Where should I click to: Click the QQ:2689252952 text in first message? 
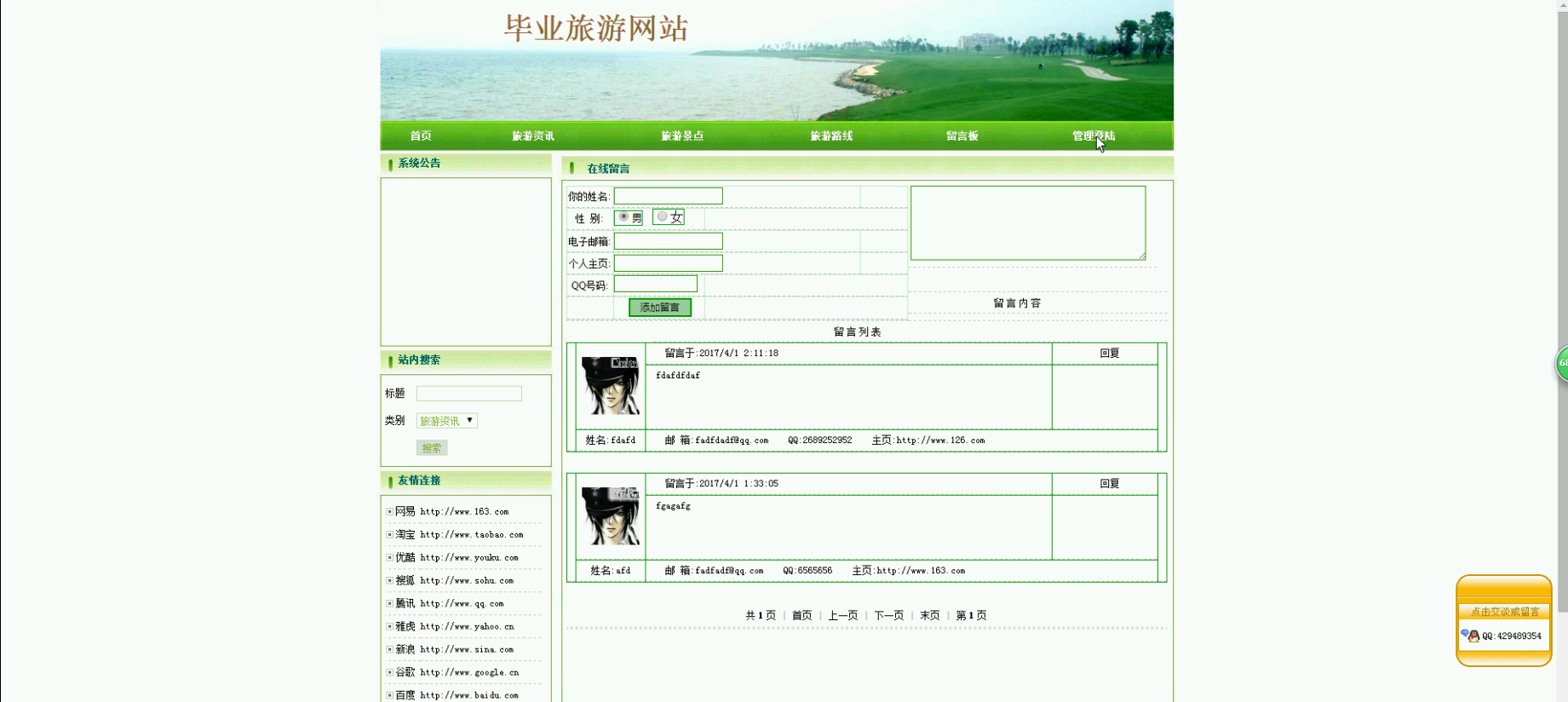click(820, 440)
